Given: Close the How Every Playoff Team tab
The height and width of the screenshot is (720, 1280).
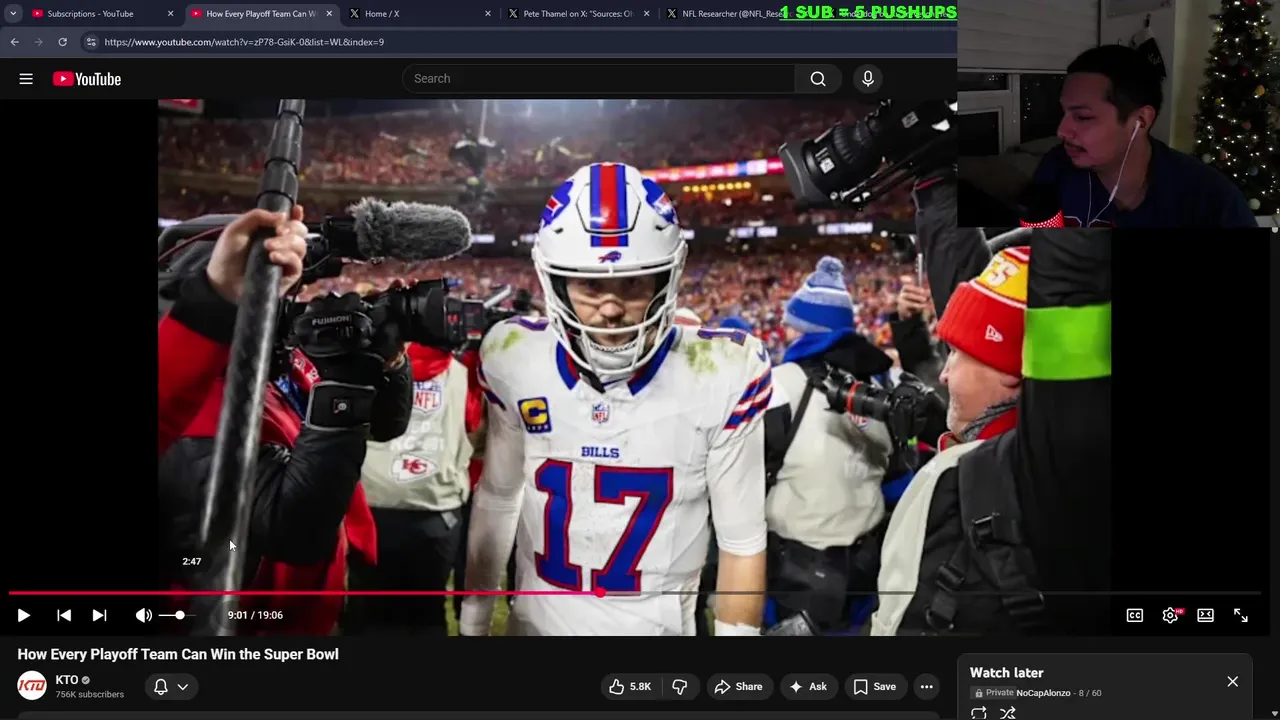Looking at the screenshot, I should click(329, 14).
